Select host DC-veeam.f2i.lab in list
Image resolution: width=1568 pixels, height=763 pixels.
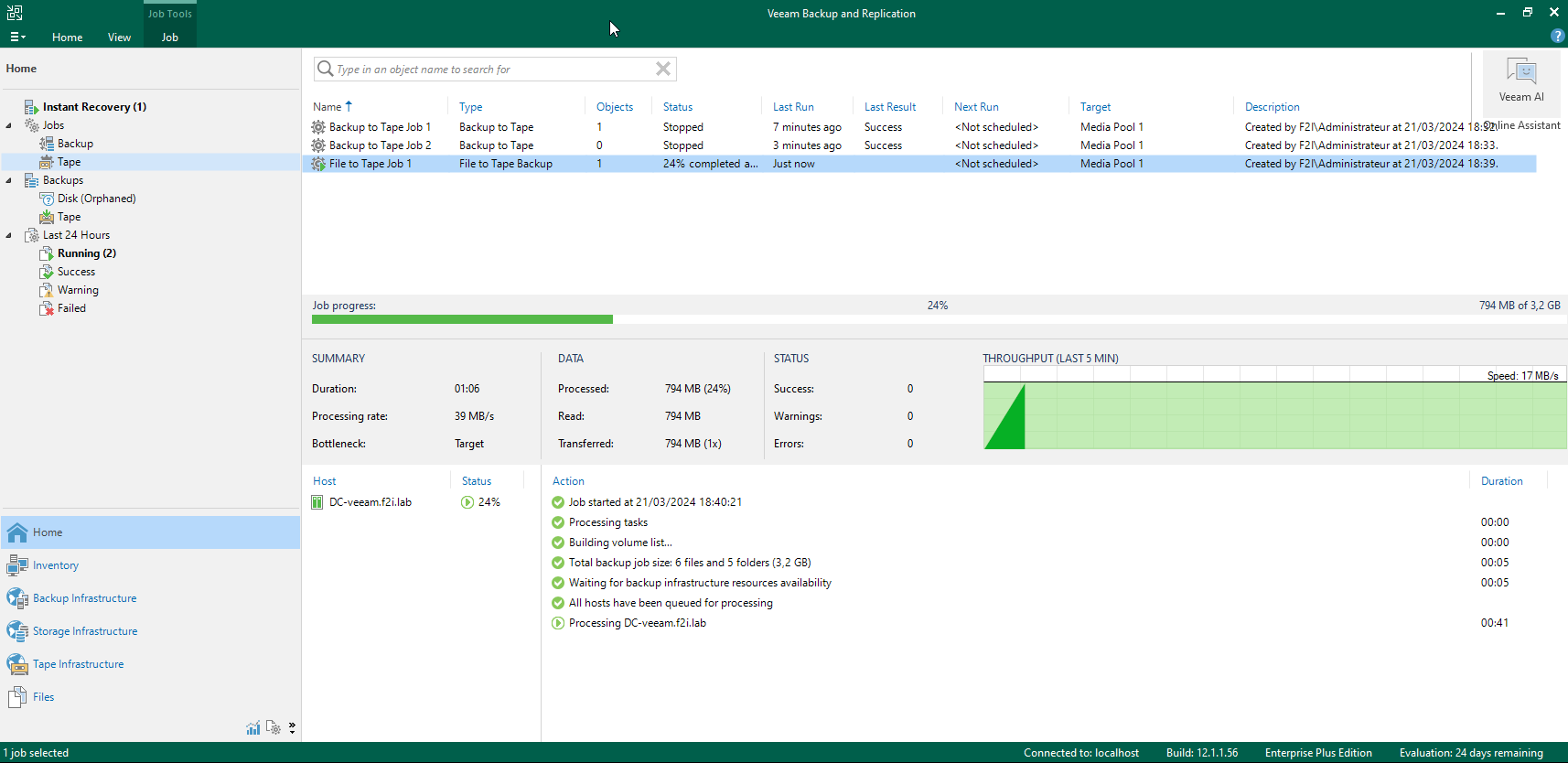[x=371, y=502]
